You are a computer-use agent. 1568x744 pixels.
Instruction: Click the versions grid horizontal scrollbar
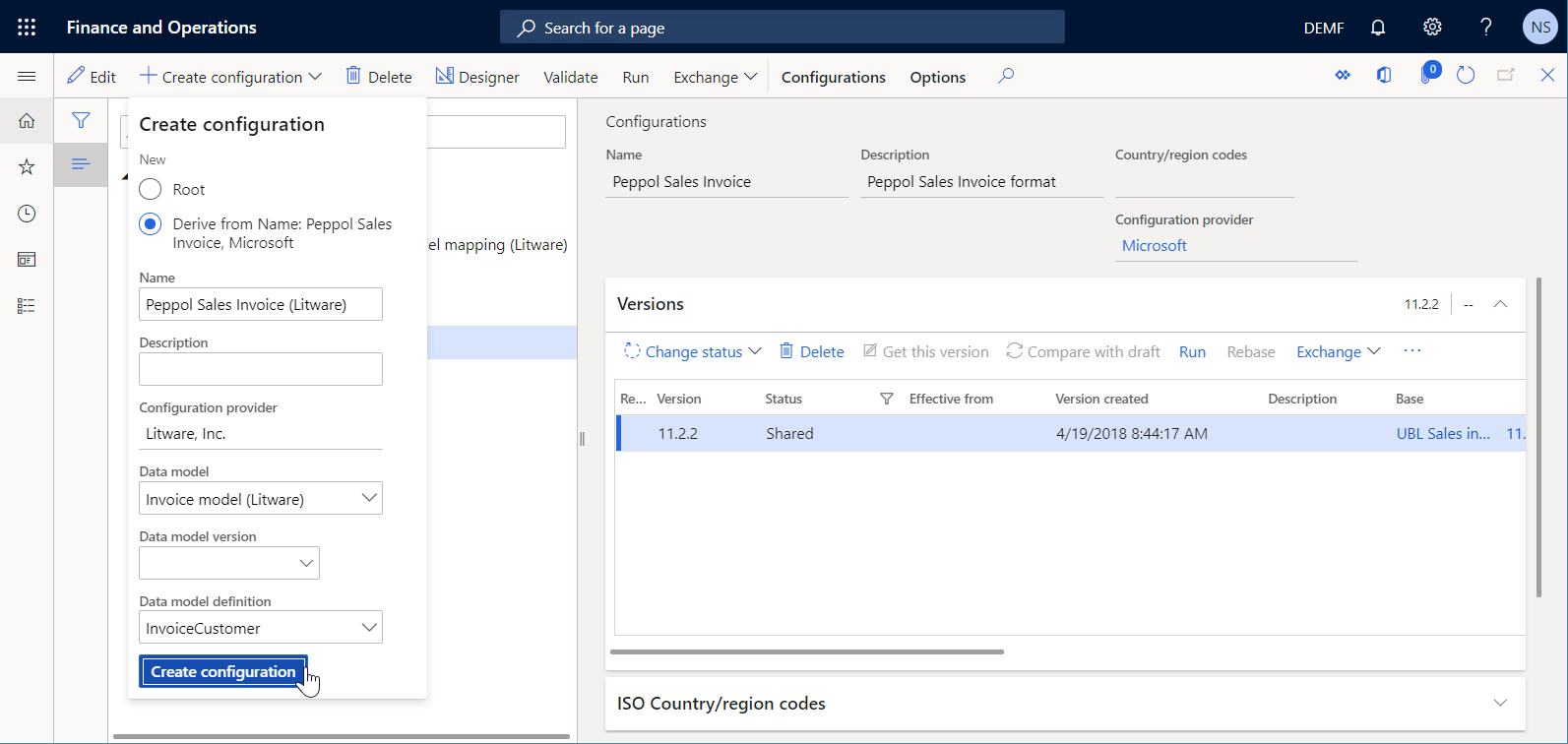[807, 651]
